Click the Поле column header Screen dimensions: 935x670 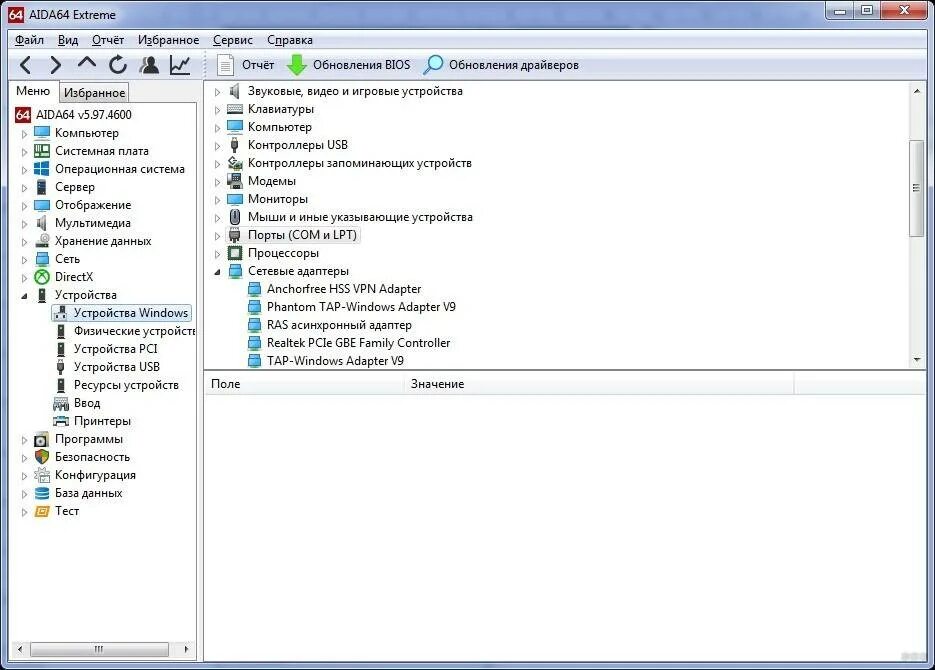pyautogui.click(x=304, y=384)
